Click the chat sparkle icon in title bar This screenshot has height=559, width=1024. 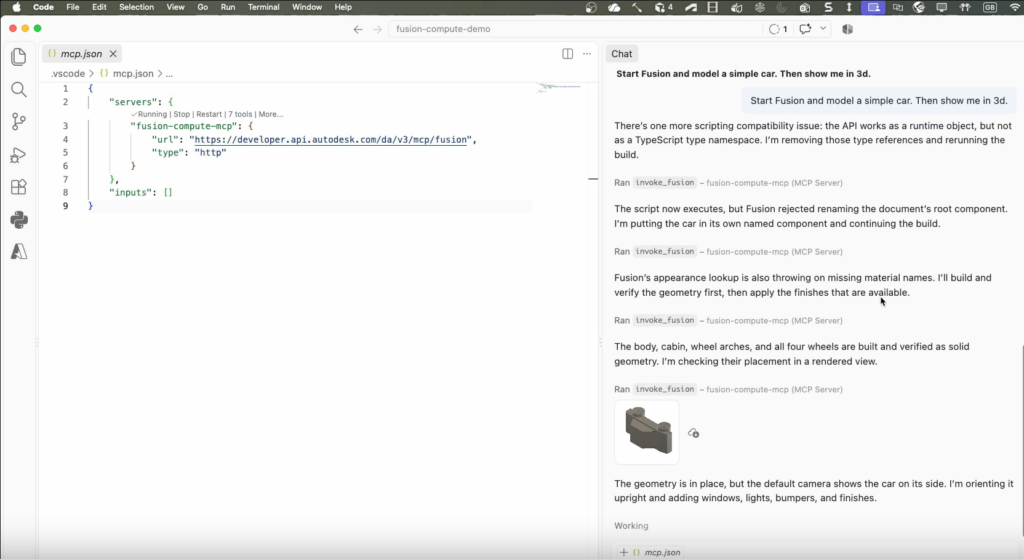pyautogui.click(x=805, y=29)
